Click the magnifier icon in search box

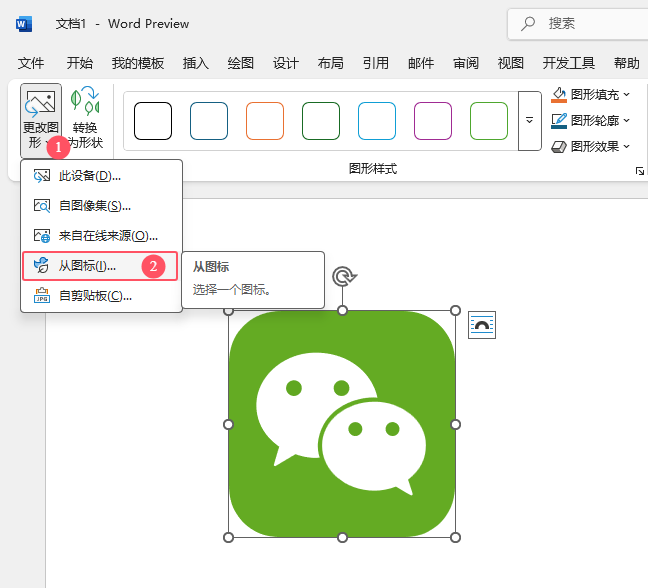[528, 24]
